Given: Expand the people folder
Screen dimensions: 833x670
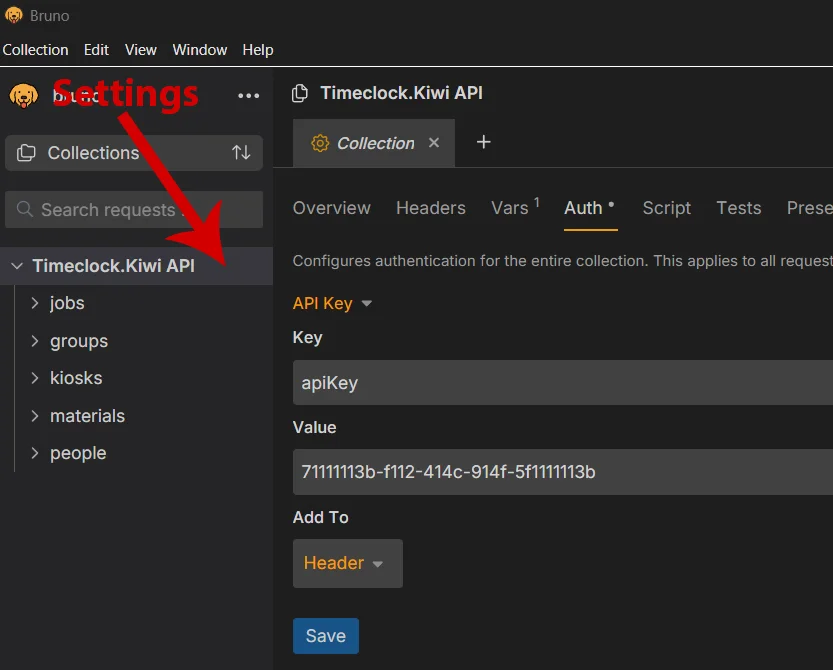Looking at the screenshot, I should pyautogui.click(x=35, y=453).
